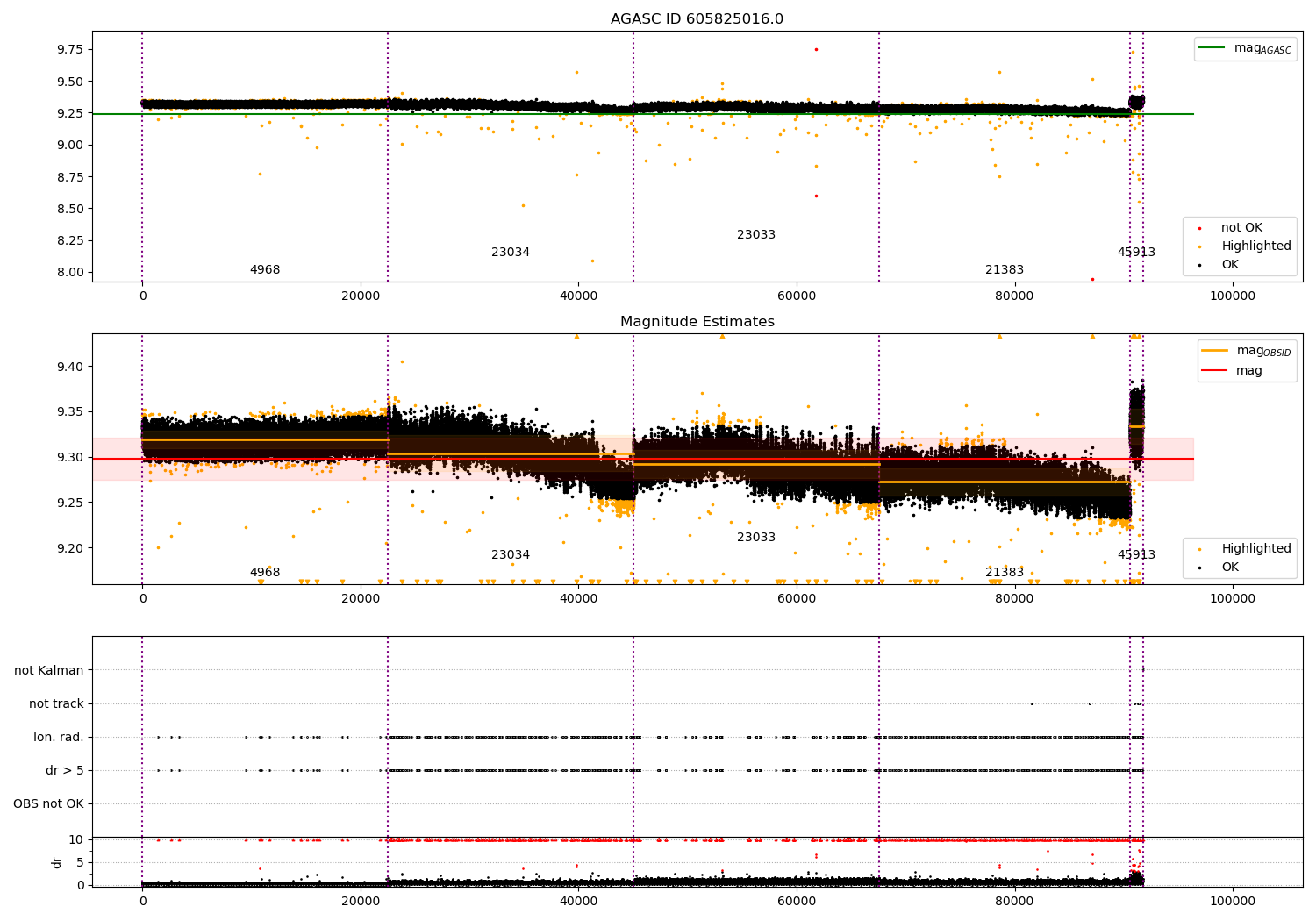The image size is (1316, 921).
Task: Click the 10 tick on the dr axis
Action: (x=76, y=840)
